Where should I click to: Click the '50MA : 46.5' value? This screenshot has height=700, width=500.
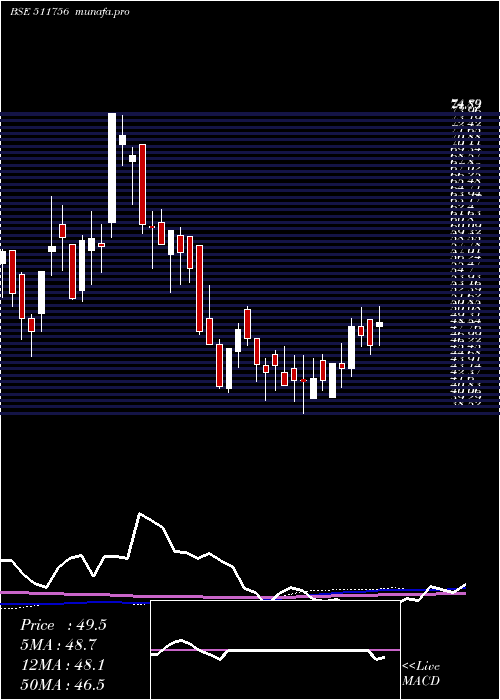point(62,684)
